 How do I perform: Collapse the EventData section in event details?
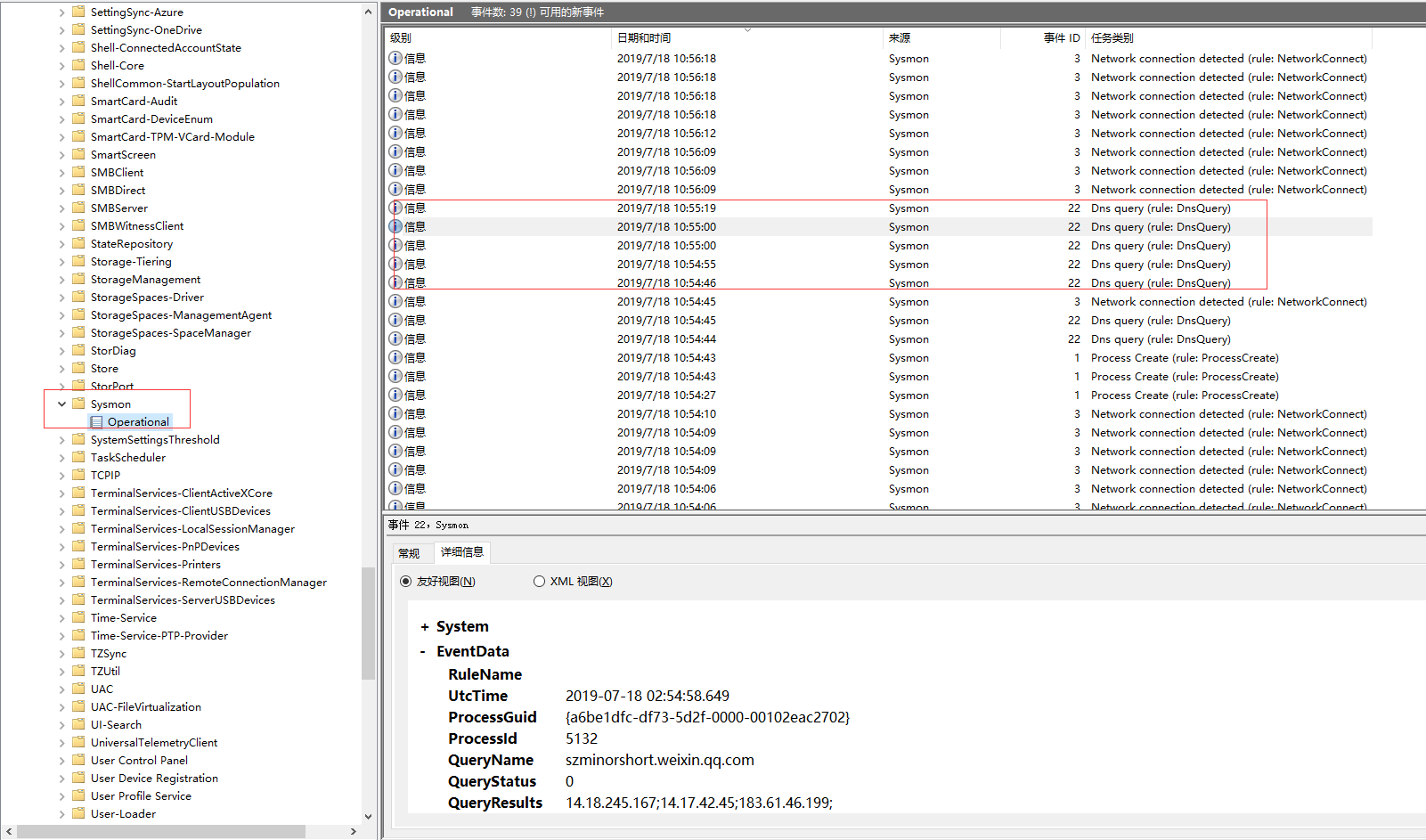click(423, 652)
